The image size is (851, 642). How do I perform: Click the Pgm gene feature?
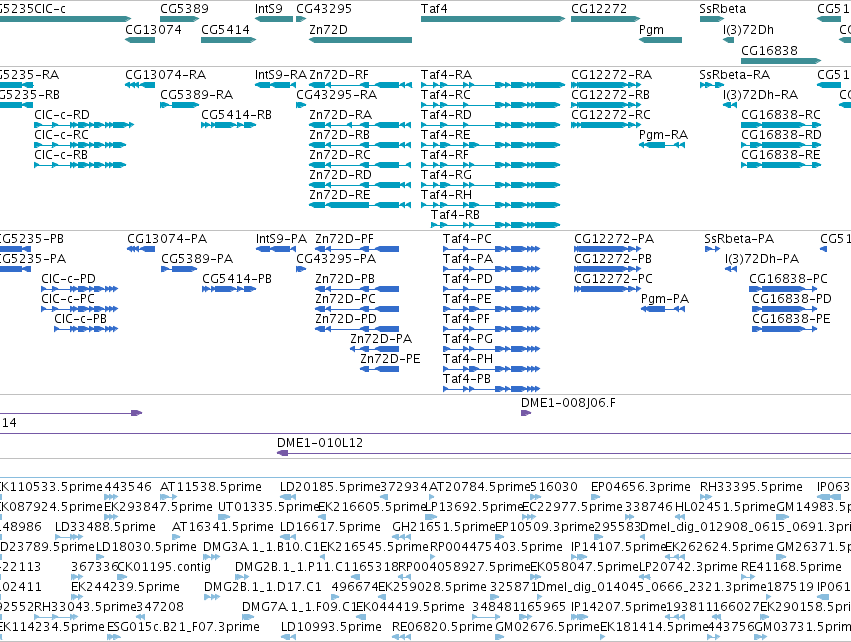point(661,40)
